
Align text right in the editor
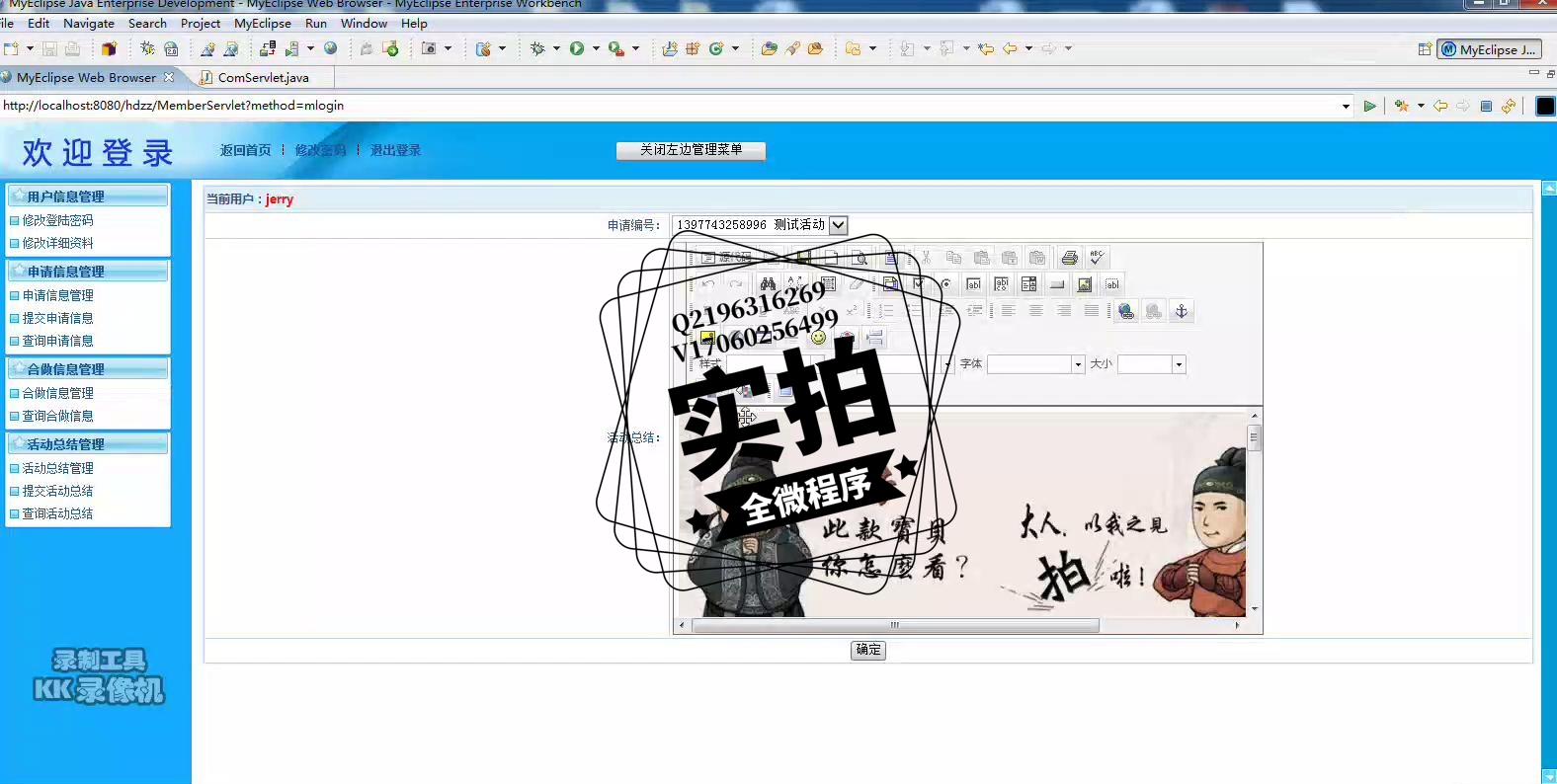click(1064, 311)
